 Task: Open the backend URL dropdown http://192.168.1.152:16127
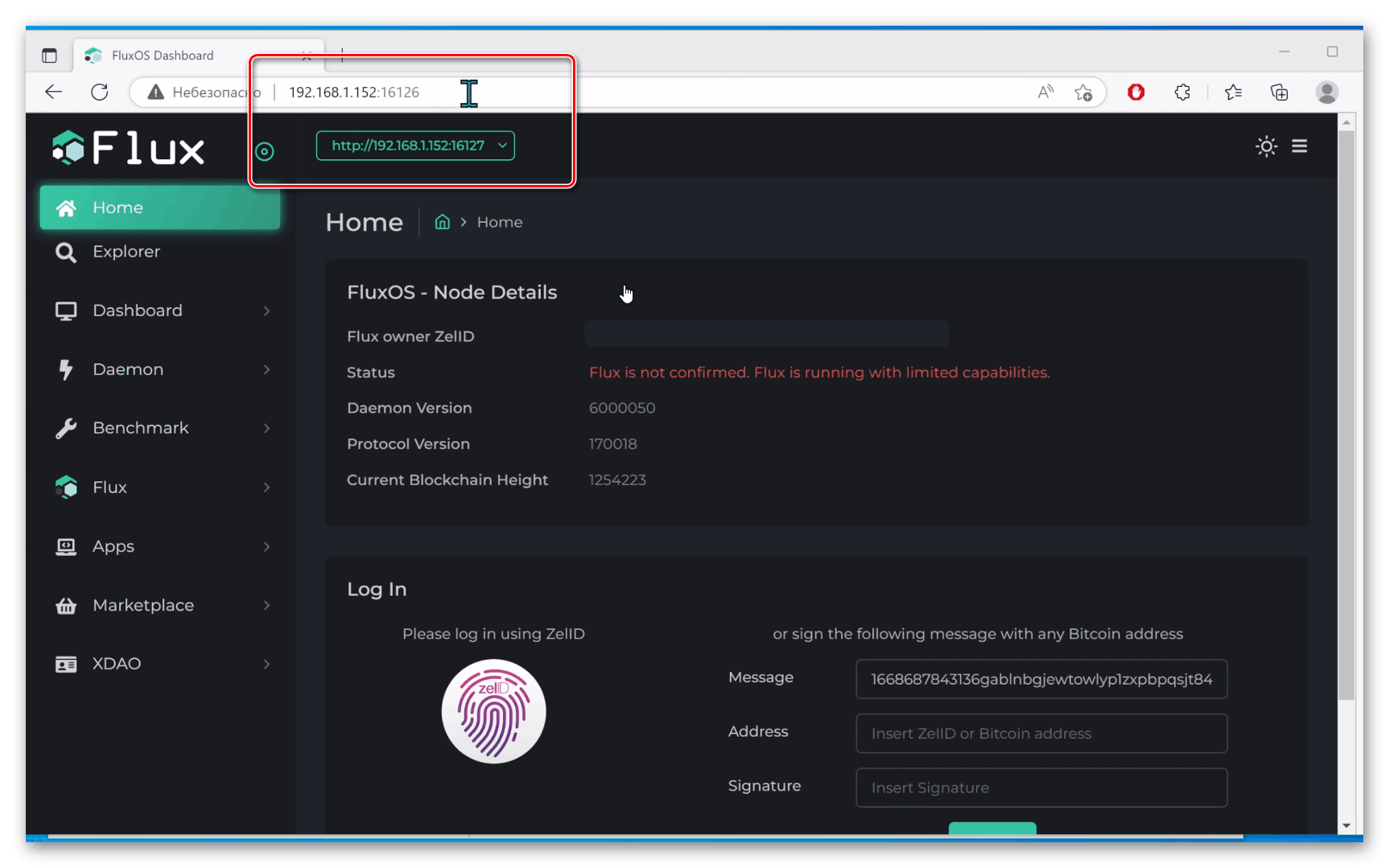415,146
